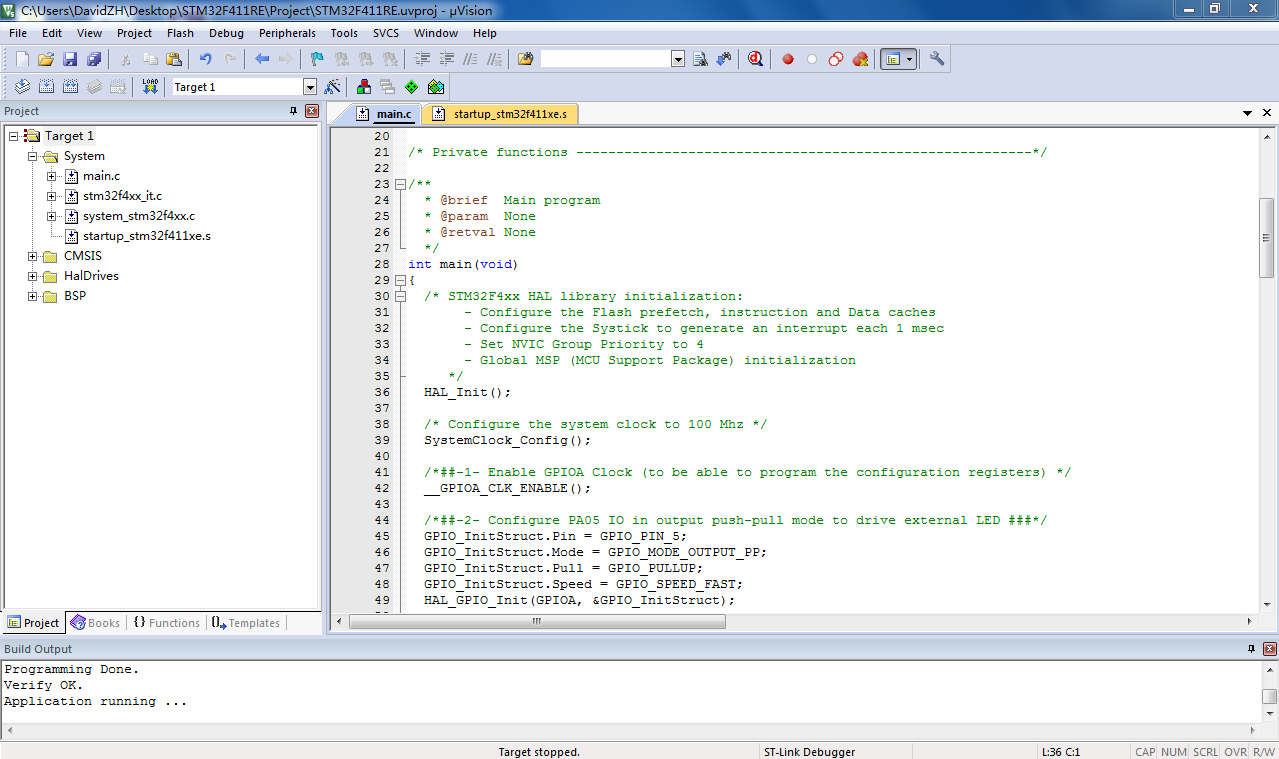Click the editor's horizontal scrollbar thumb
This screenshot has height=759, width=1279.
pos(538,621)
